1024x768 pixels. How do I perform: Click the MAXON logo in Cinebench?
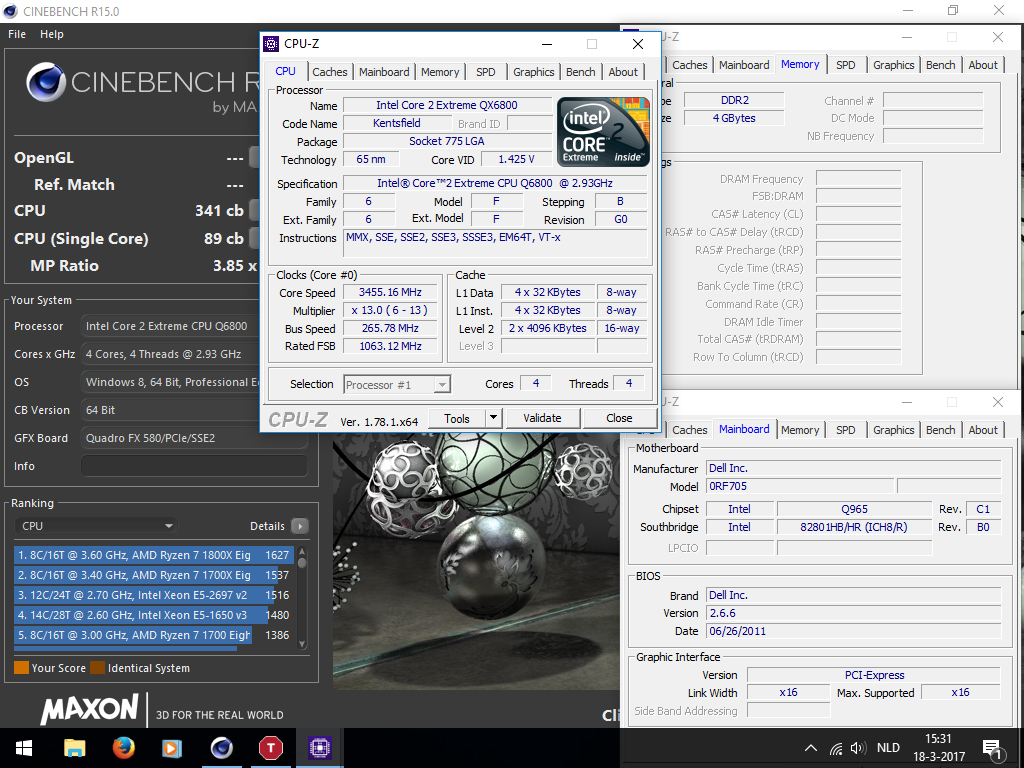click(89, 709)
